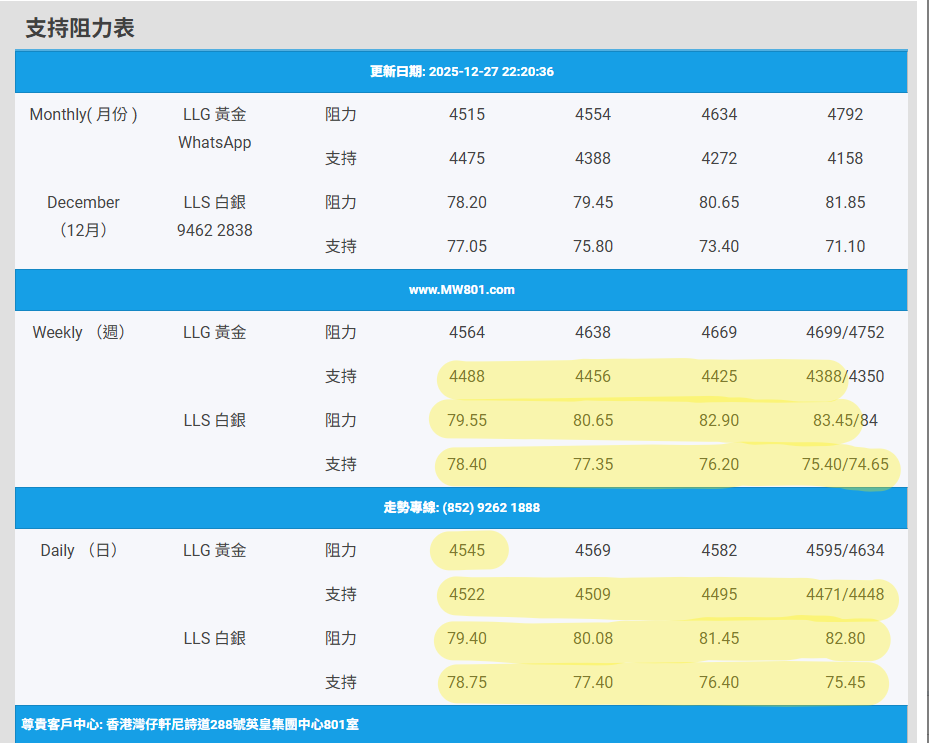Image resolution: width=929 pixels, height=743 pixels.
Task: Select weekly silver support 75.40/74.65 cell
Action: (x=845, y=464)
